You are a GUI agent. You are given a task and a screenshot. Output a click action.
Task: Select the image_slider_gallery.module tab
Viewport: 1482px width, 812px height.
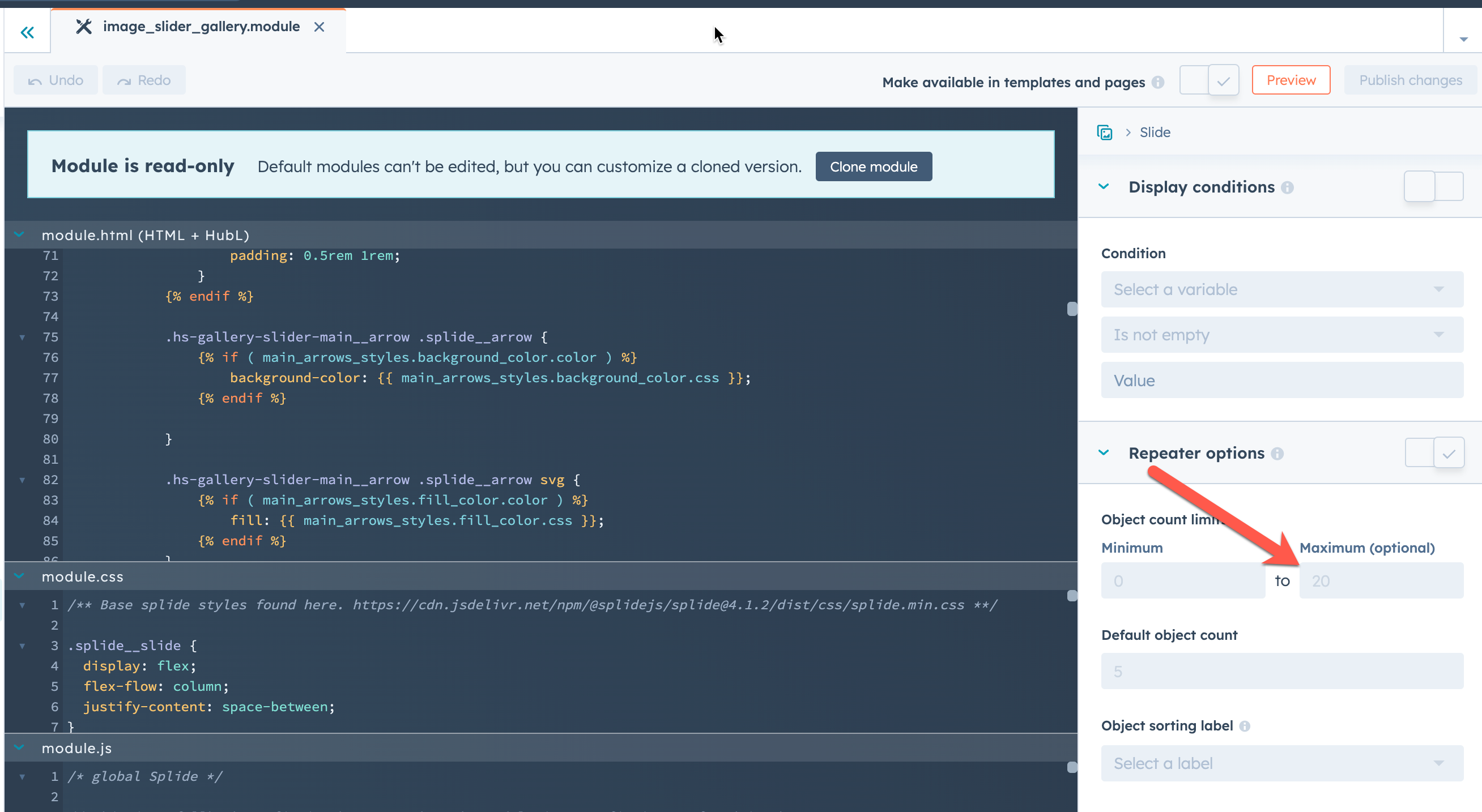(201, 27)
